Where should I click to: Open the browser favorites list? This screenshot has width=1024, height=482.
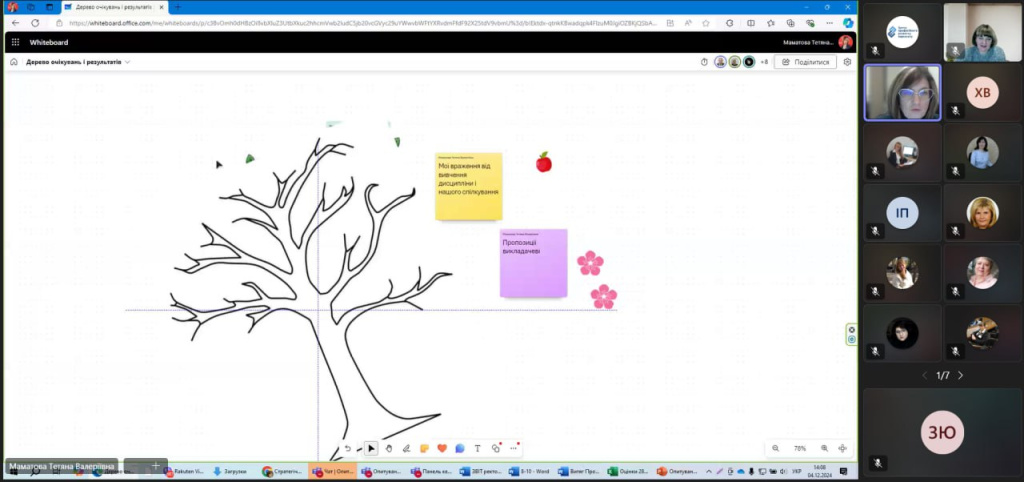pyautogui.click(x=771, y=22)
